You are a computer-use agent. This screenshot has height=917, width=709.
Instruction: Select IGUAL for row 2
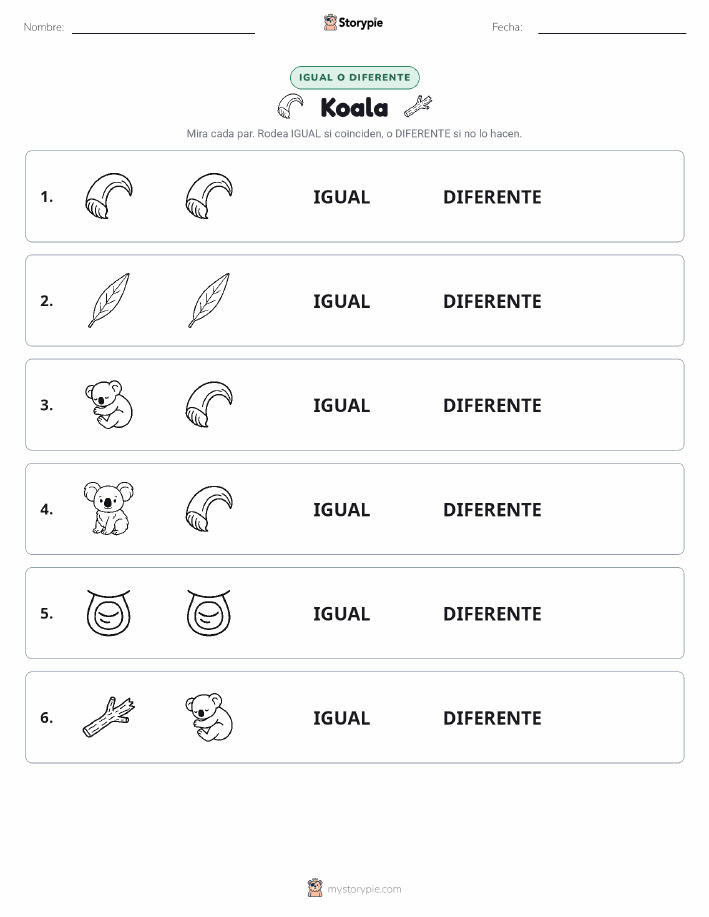342,301
